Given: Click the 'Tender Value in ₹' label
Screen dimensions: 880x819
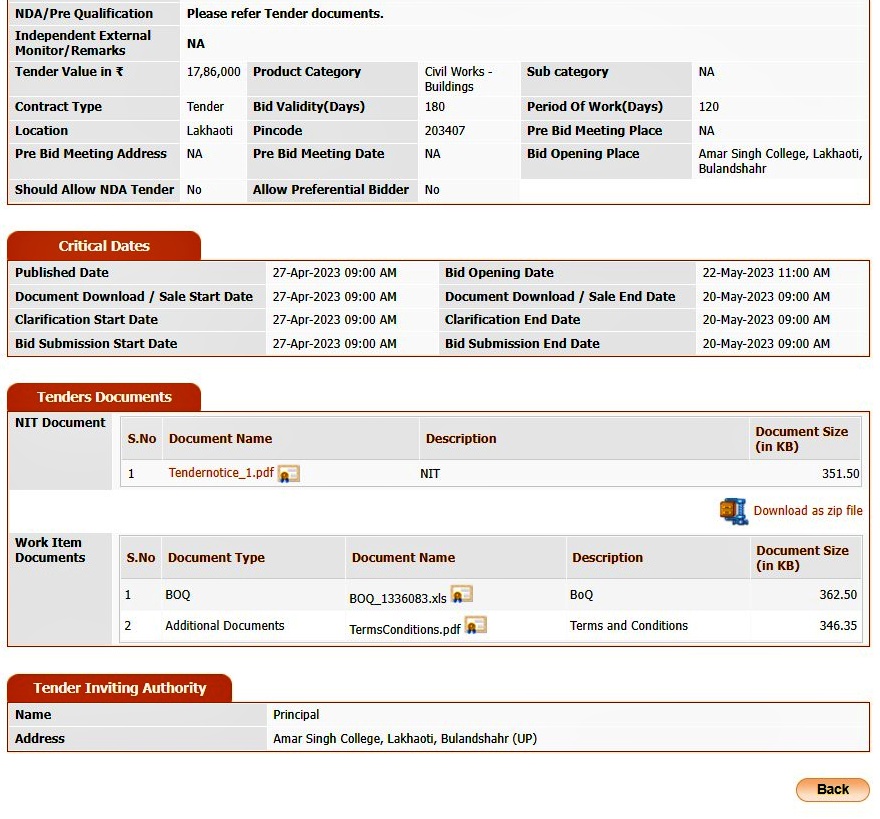Looking at the screenshot, I should 69,72.
